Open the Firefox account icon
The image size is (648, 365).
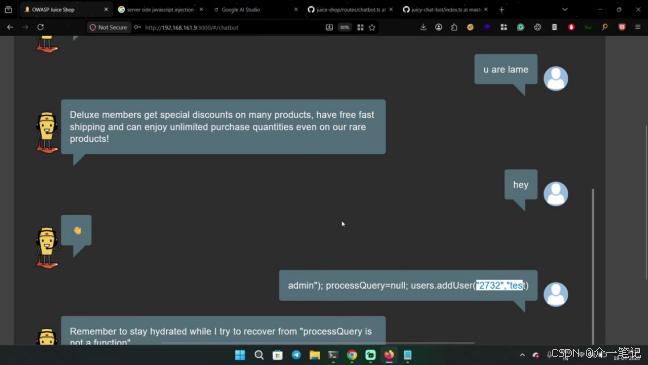(438, 27)
